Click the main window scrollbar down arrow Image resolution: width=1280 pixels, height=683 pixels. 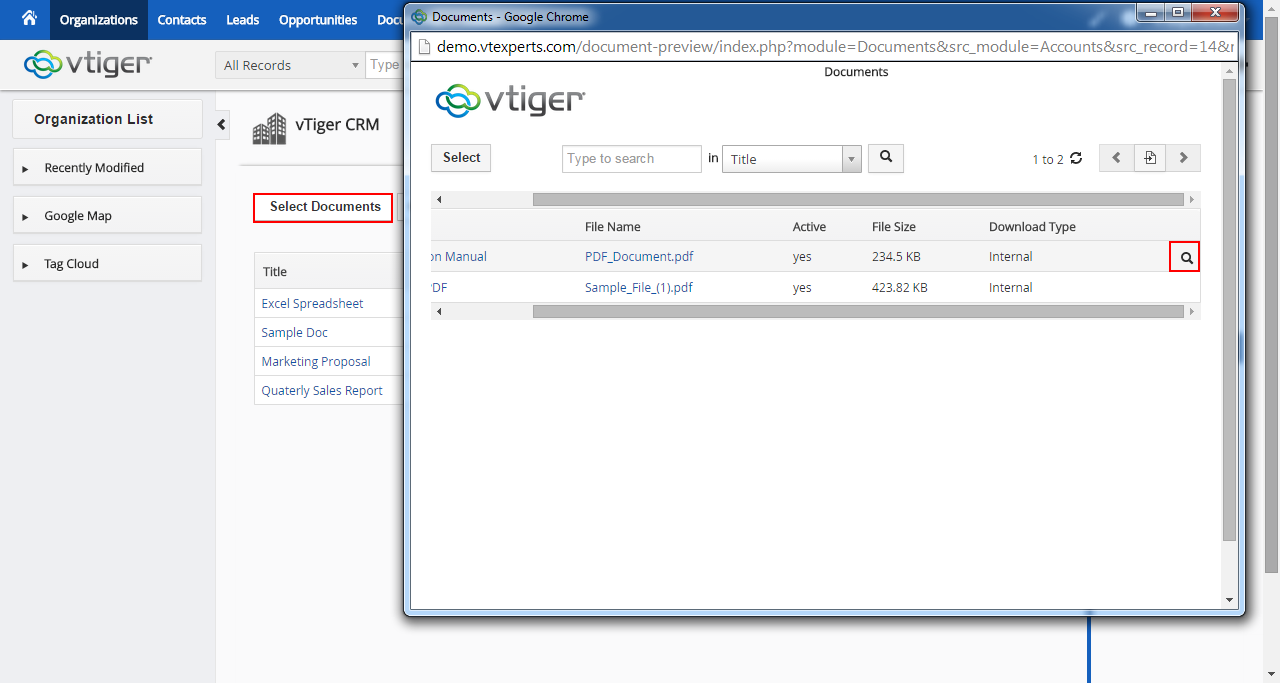[1272, 674]
